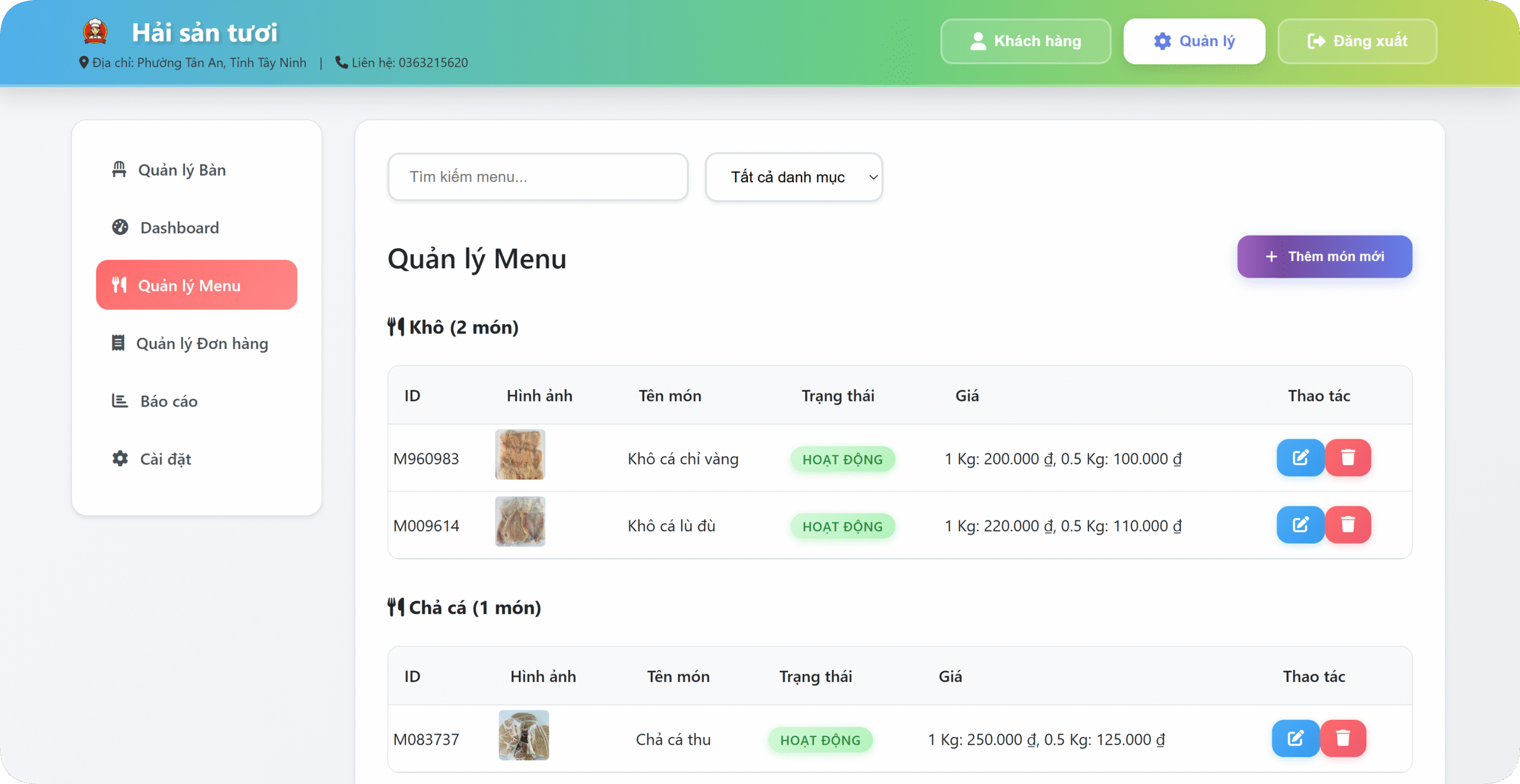This screenshot has width=1520, height=784.
Task: Open Dashboard from the sidebar
Action: 179,228
